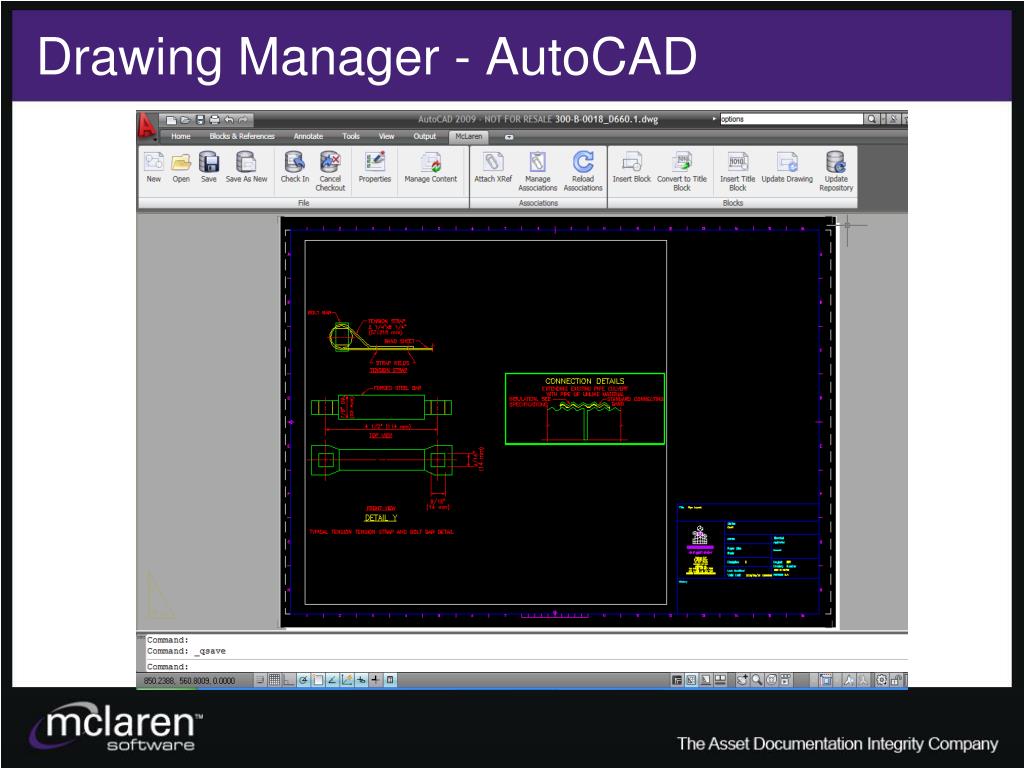Viewport: 1024px width, 768px height.
Task: Click quick access Save diskette icon
Action: 200,120
